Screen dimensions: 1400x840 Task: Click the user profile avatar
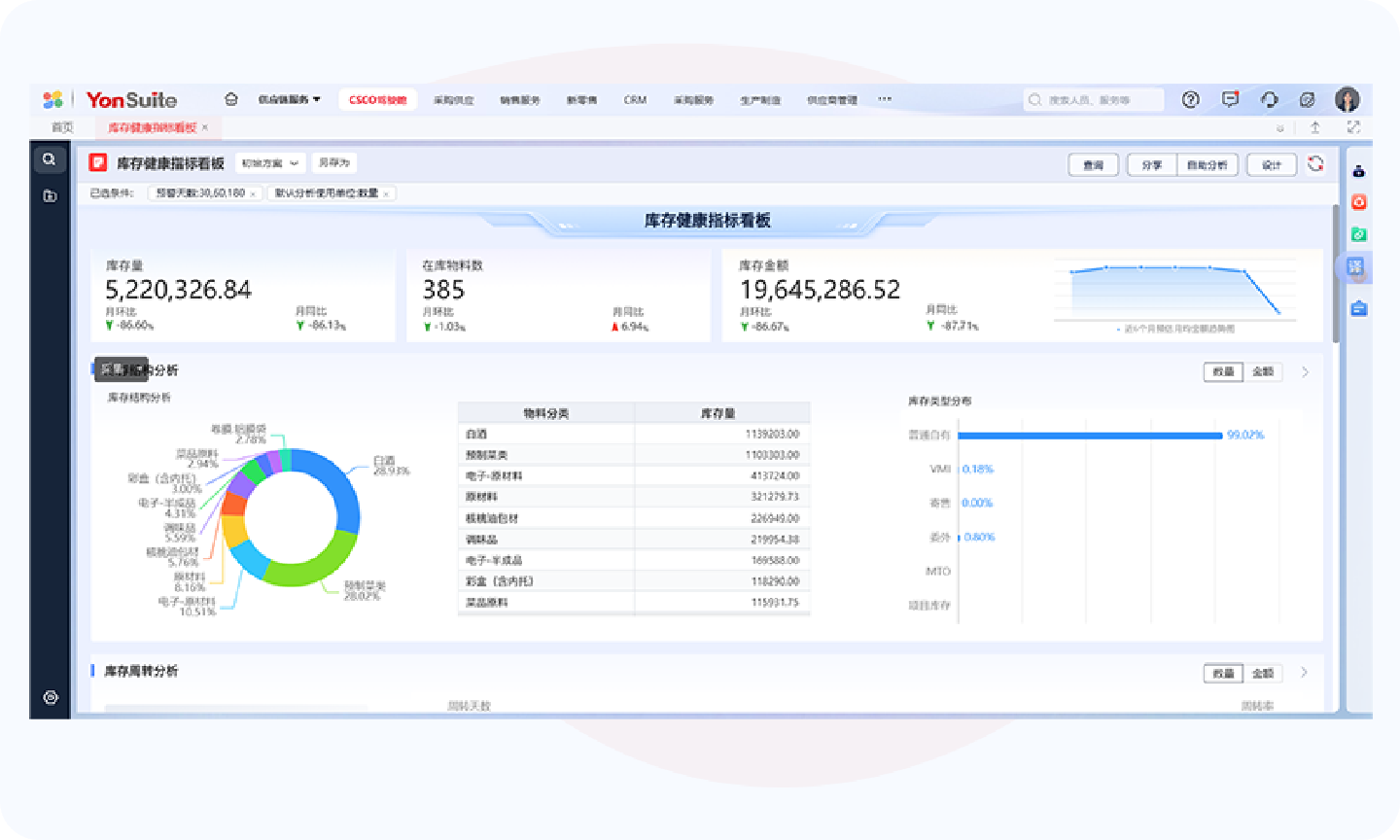point(1347,99)
